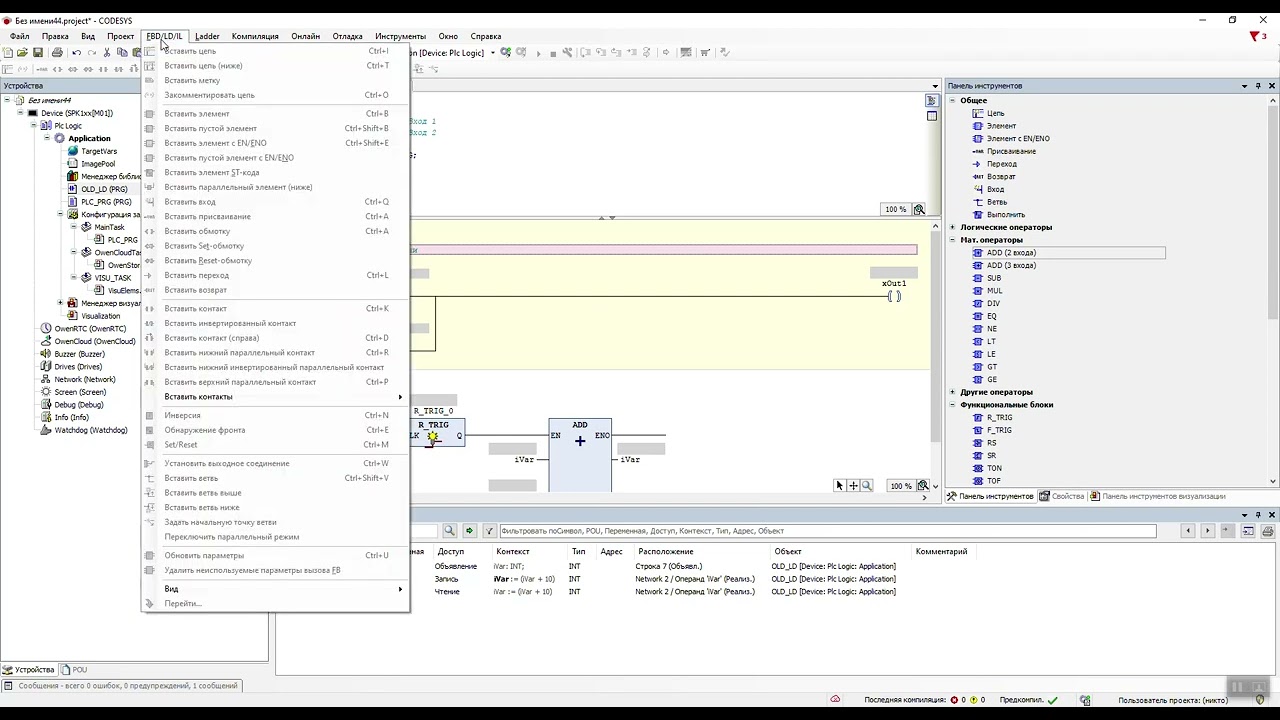The height and width of the screenshot is (720, 1280).
Task: Toggle declaration view icon at editor top right
Action: pyautogui.click(x=932, y=101)
